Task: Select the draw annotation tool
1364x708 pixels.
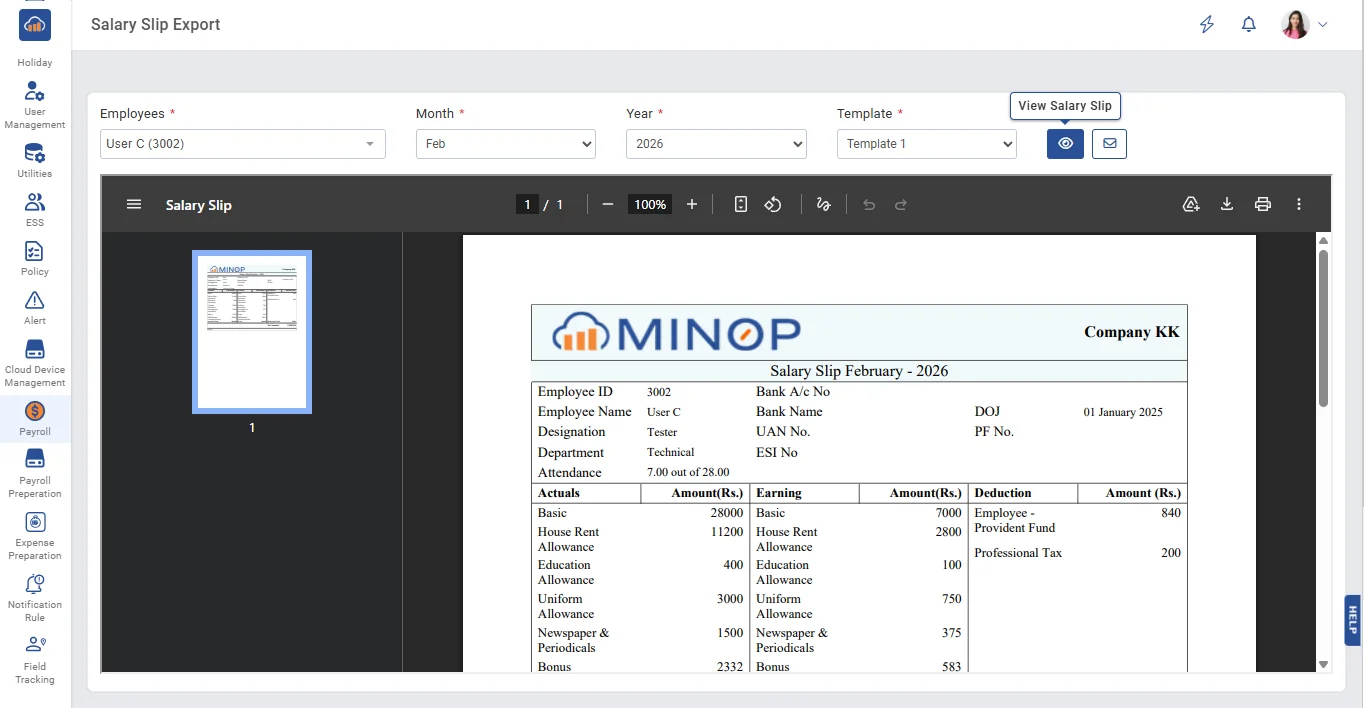Action: coord(823,204)
